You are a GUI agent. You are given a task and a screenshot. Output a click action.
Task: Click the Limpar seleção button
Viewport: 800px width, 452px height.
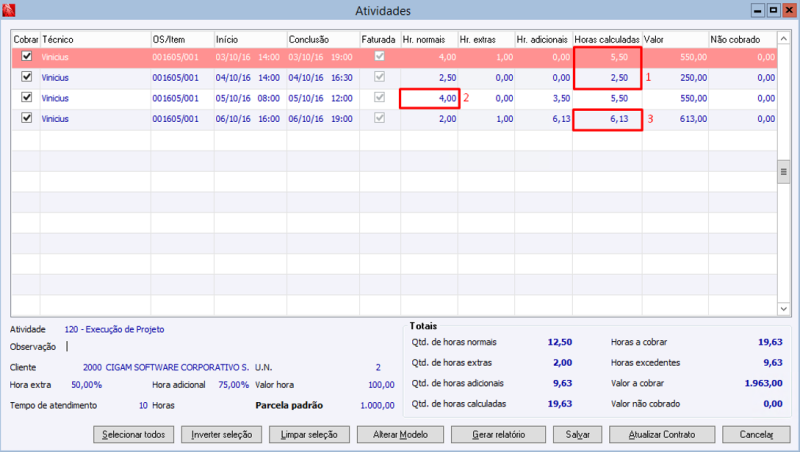click(309, 435)
